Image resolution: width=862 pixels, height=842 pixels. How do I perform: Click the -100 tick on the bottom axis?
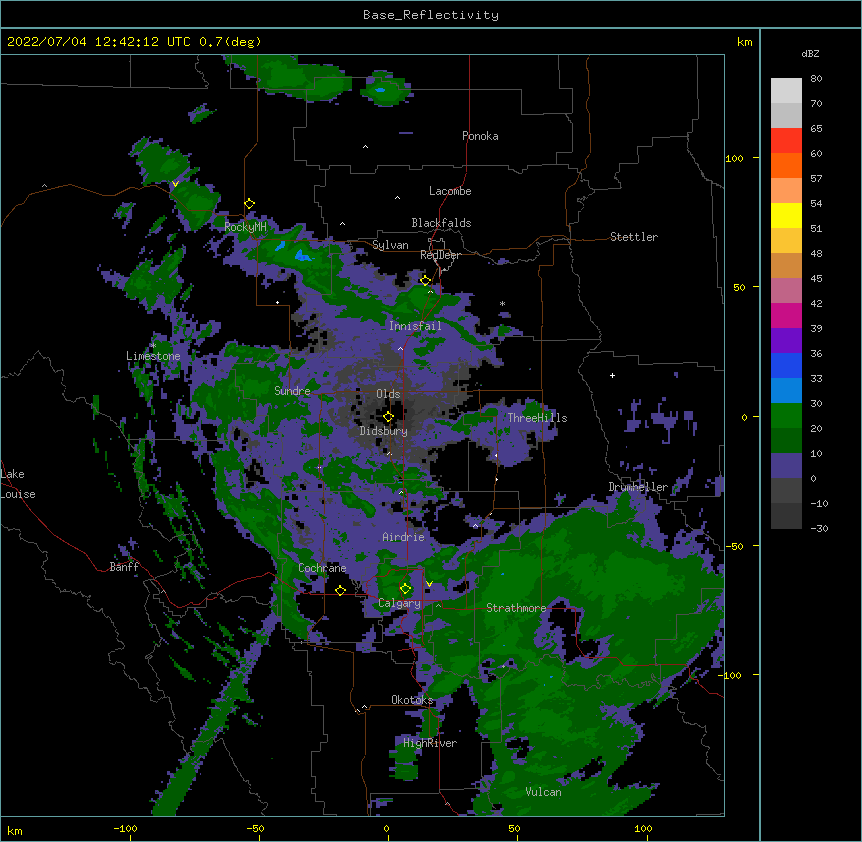click(x=125, y=828)
